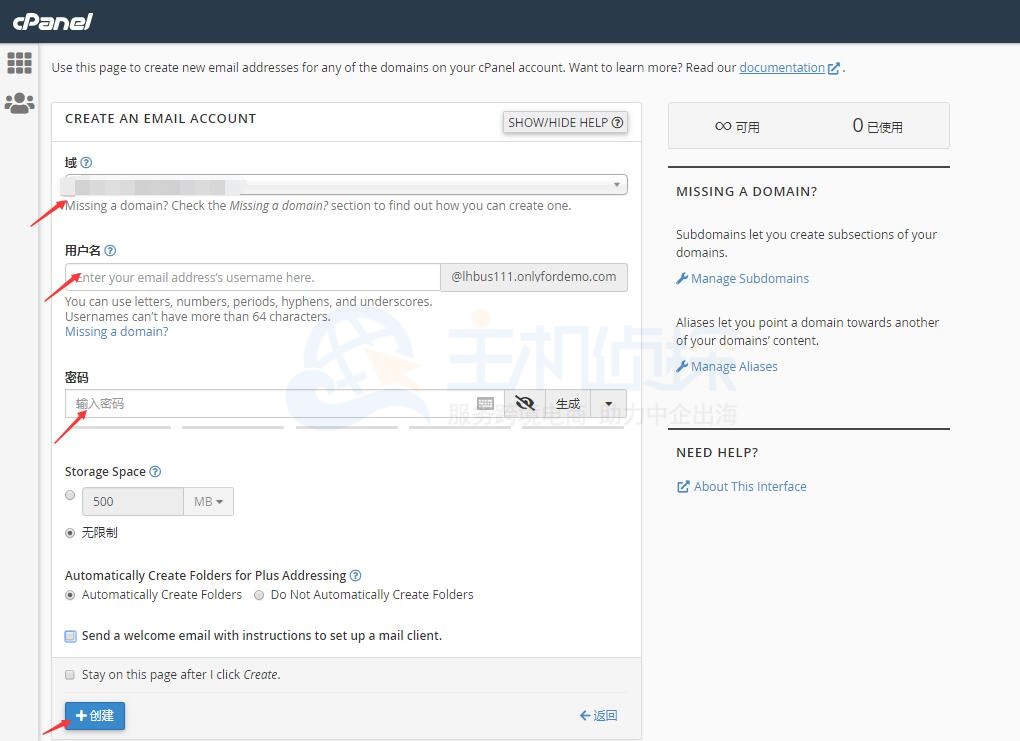Check Stay on this page after Create
This screenshot has width=1020, height=741.
(x=70, y=675)
